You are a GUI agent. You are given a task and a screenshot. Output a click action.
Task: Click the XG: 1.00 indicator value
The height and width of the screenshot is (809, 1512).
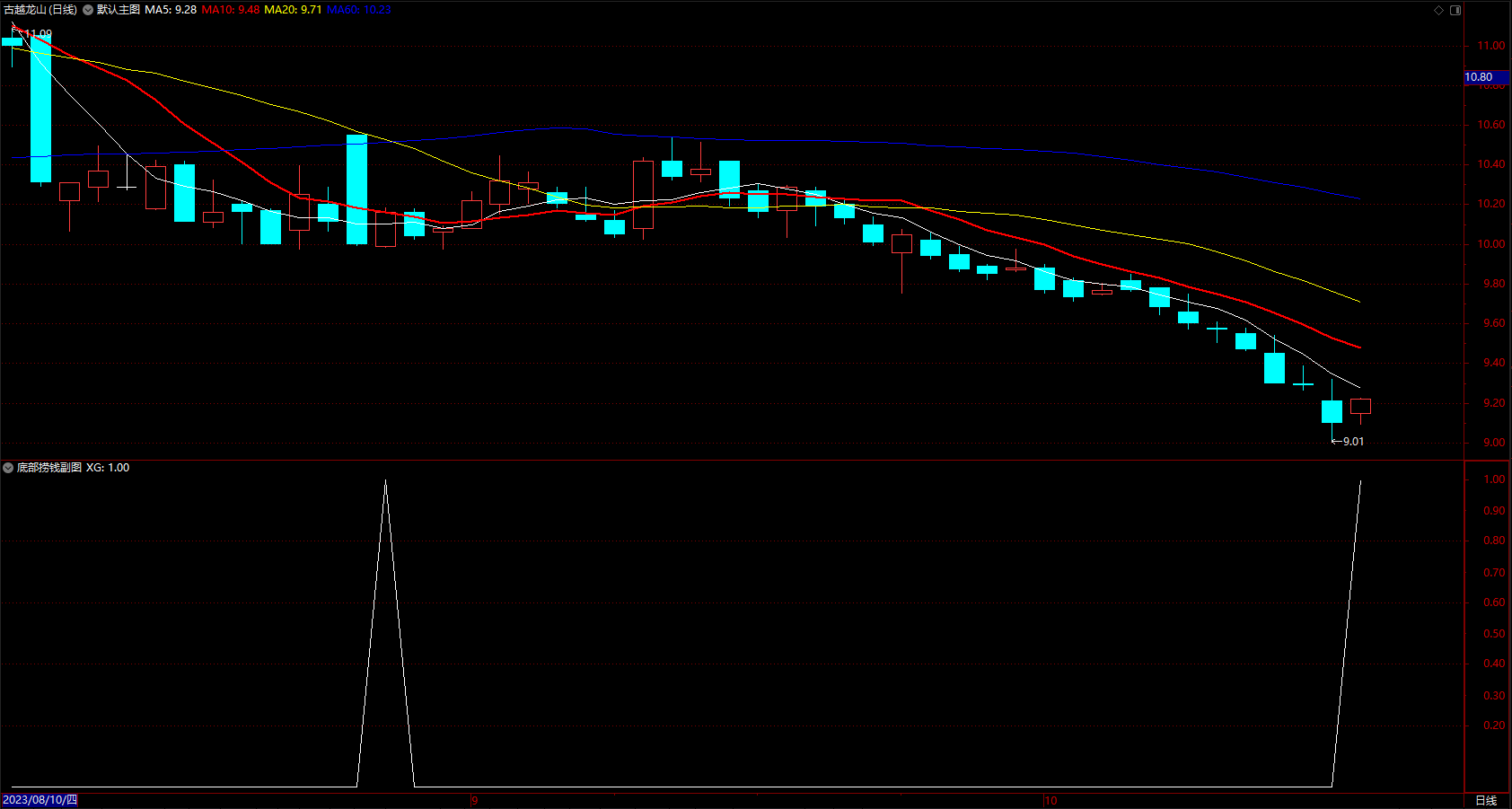[108, 468]
